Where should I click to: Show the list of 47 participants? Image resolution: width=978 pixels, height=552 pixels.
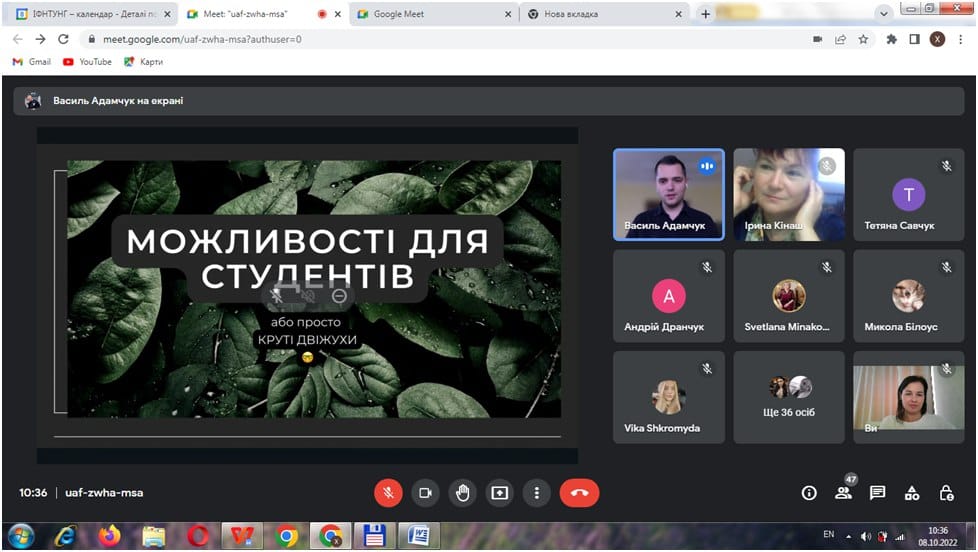tap(843, 493)
